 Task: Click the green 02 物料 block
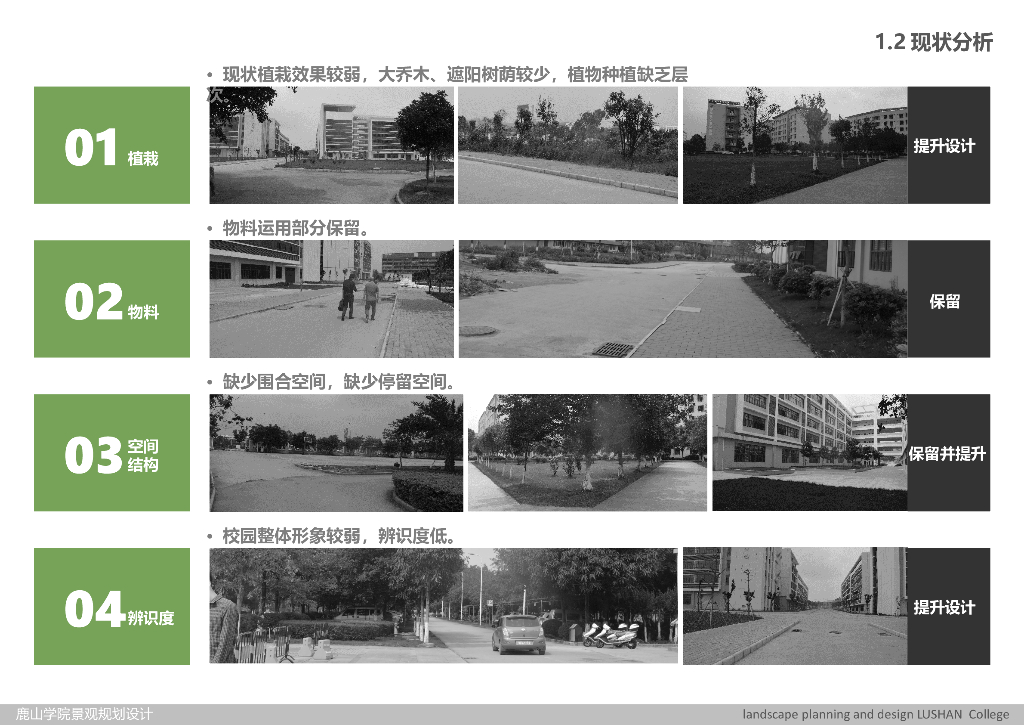(x=112, y=298)
